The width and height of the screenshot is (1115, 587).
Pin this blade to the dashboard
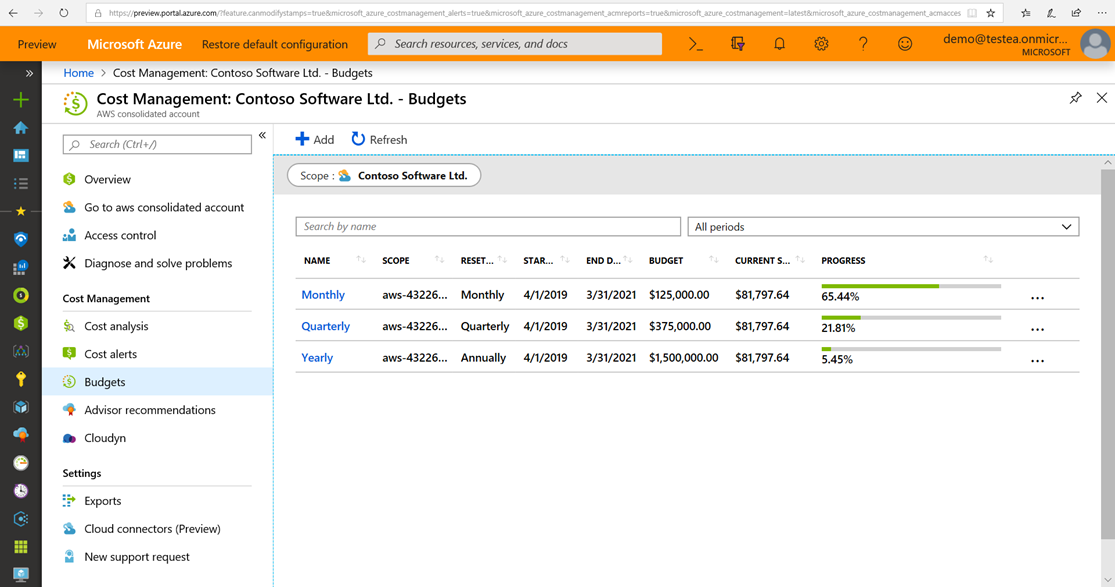click(1075, 98)
